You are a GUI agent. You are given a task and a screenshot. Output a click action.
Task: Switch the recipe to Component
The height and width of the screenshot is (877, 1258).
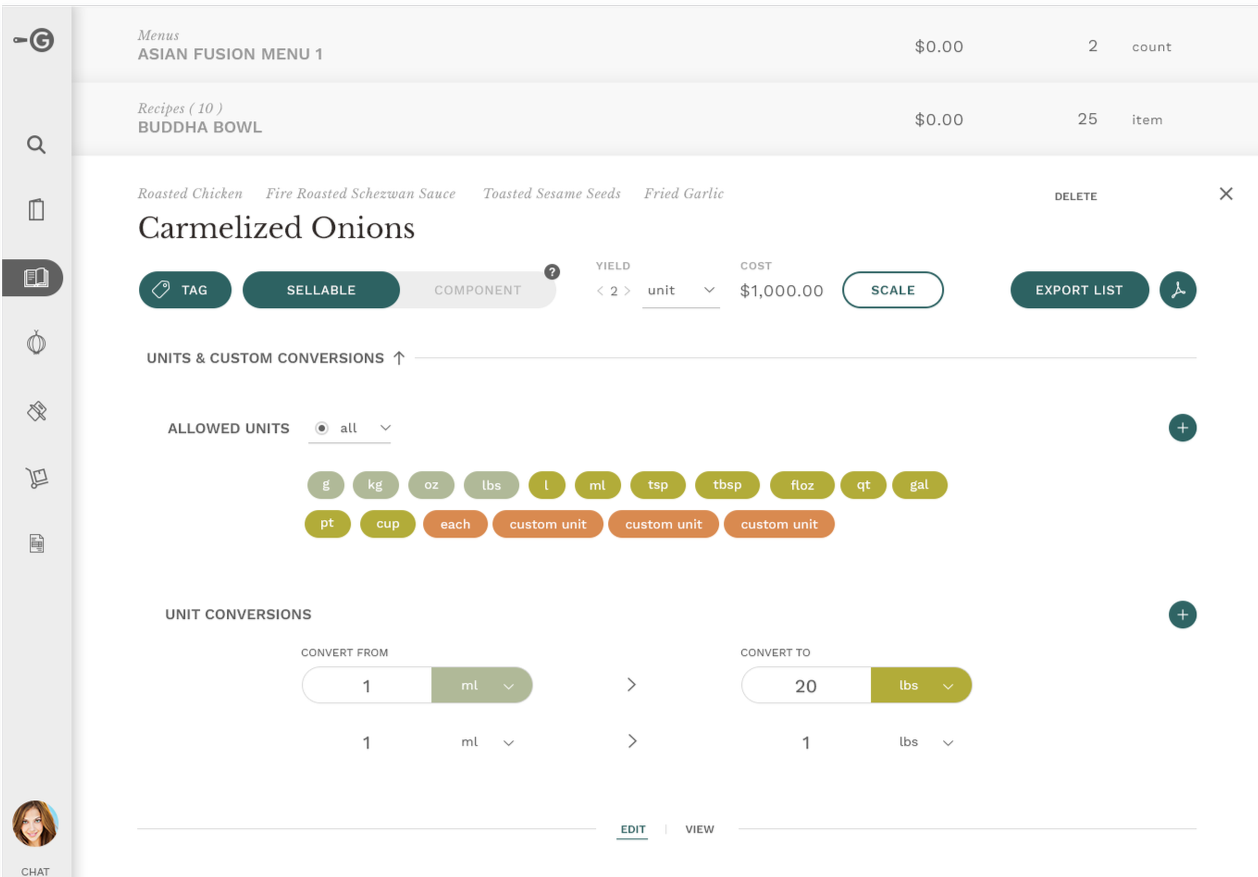(x=478, y=290)
